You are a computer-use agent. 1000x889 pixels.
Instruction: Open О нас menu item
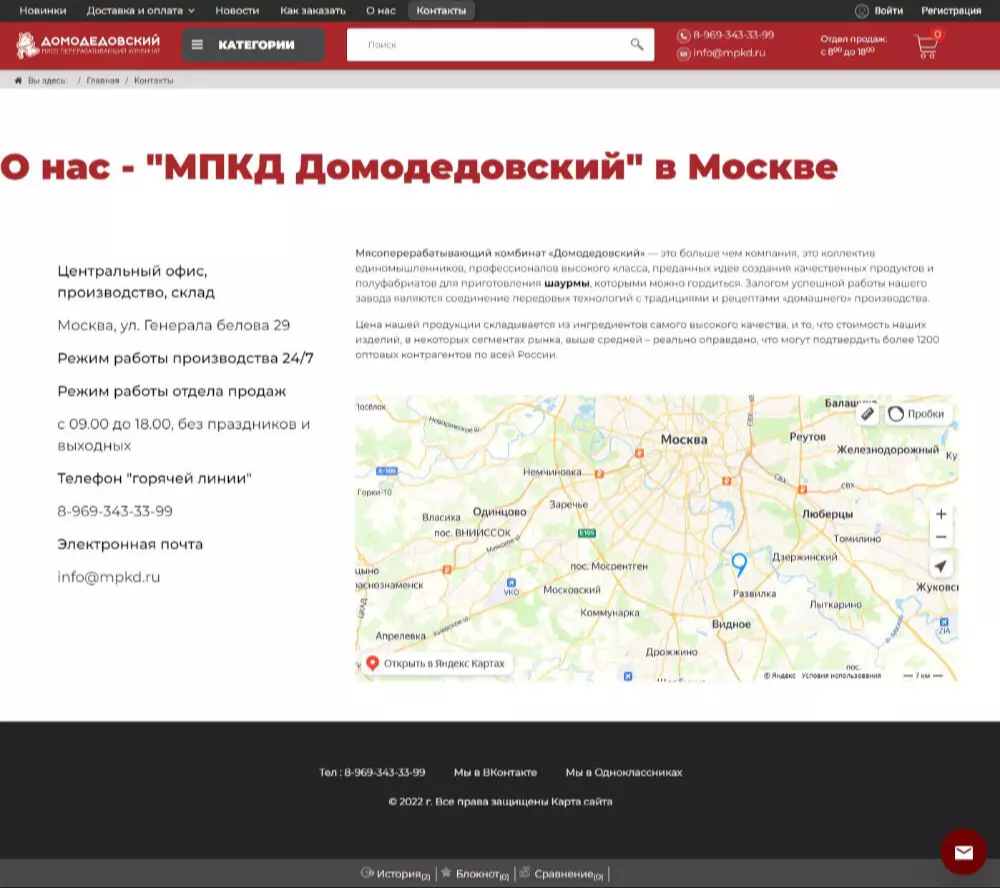381,11
